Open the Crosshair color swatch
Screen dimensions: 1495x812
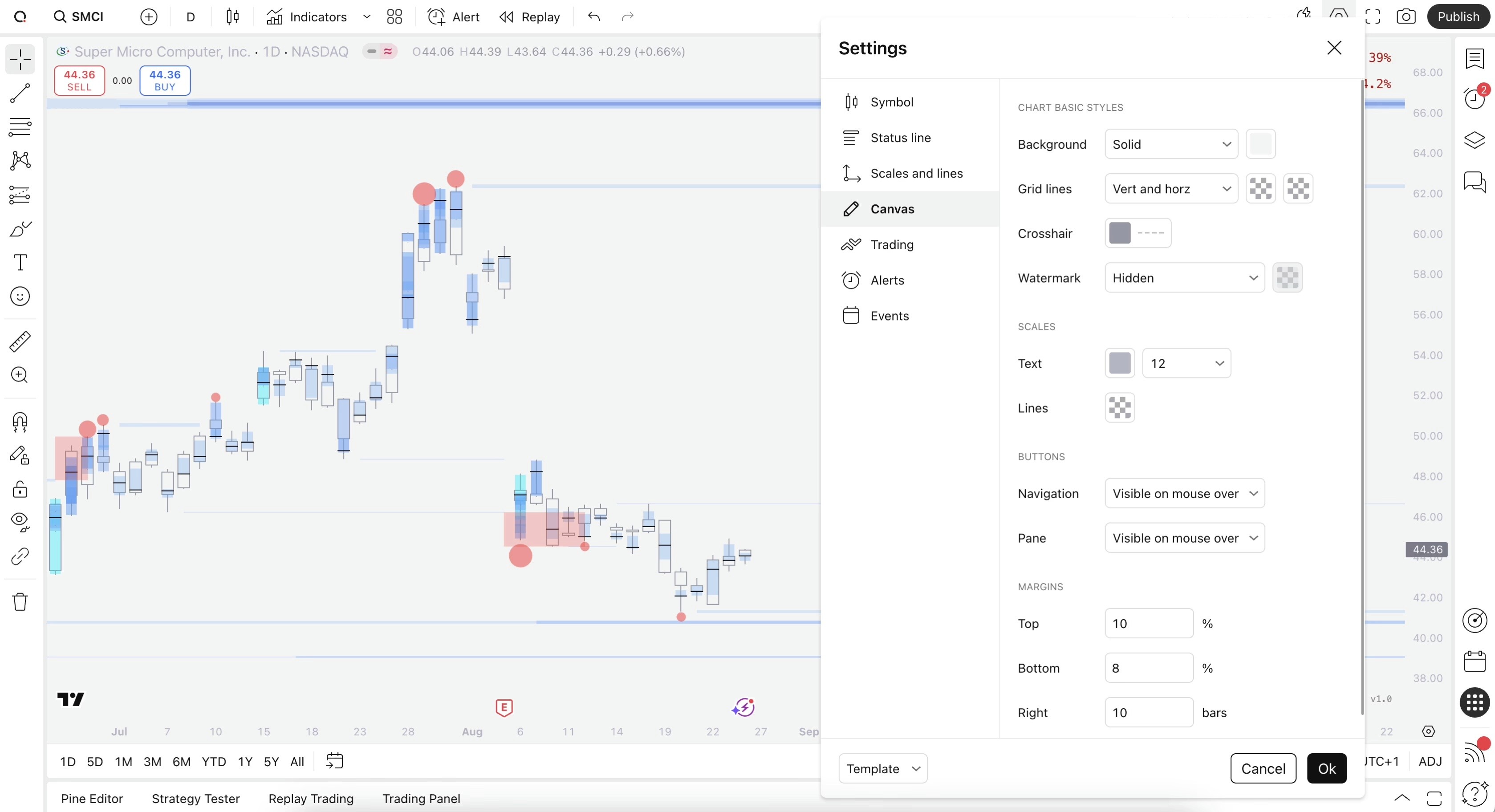pos(1120,233)
